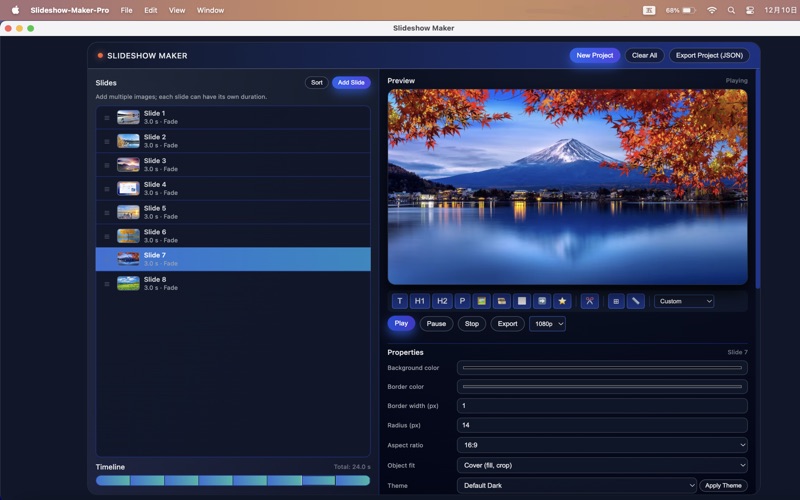Click the P paragraph tool

tap(462, 301)
